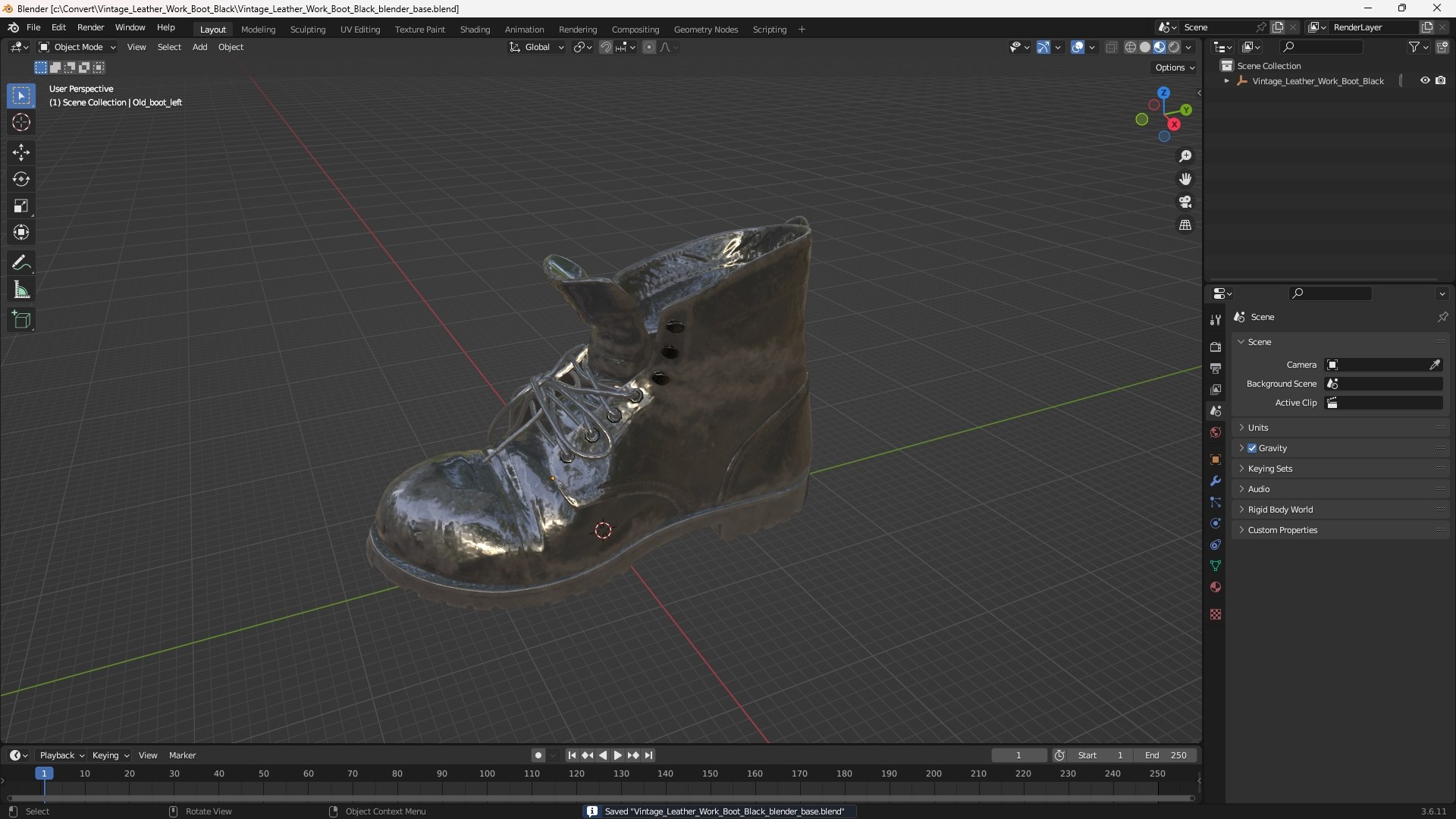This screenshot has width=1456, height=819.
Task: Select the Transform tool
Action: [21, 232]
